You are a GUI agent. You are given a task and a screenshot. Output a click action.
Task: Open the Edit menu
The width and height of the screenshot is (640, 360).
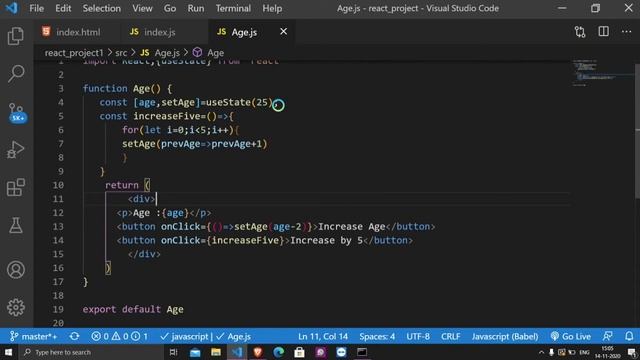click(63, 8)
